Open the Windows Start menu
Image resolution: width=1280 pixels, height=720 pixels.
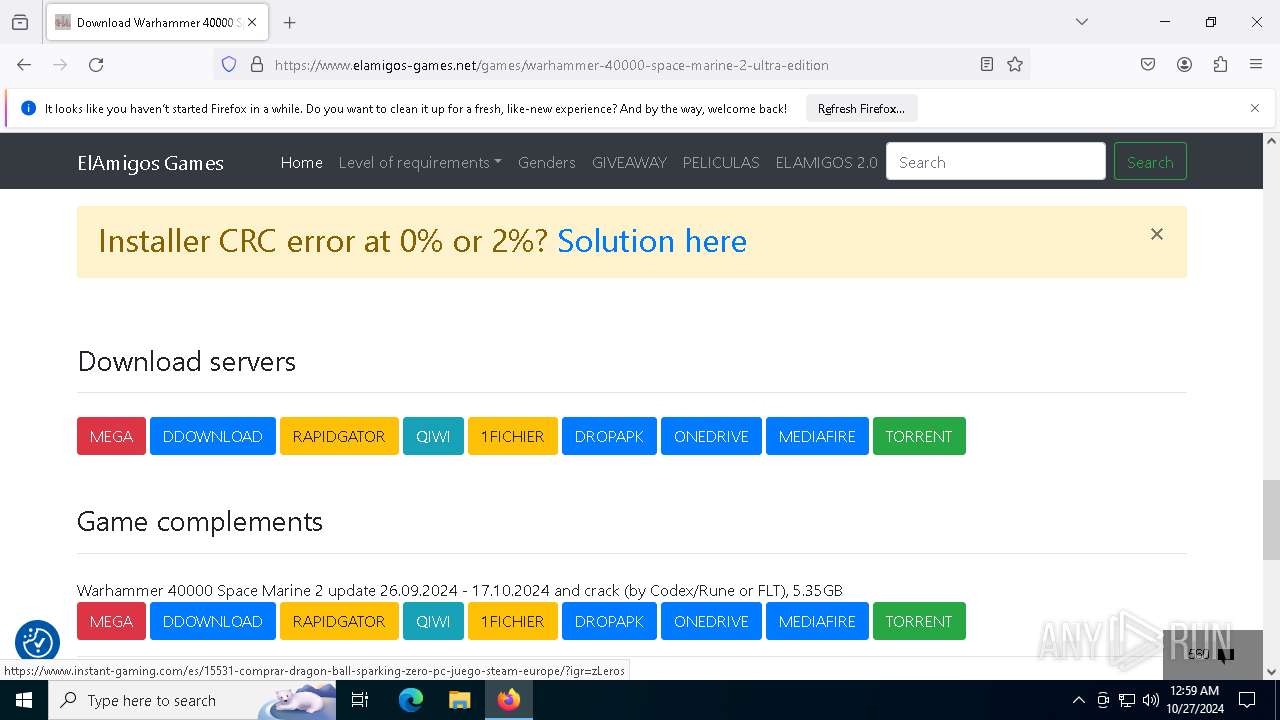[x=24, y=700]
